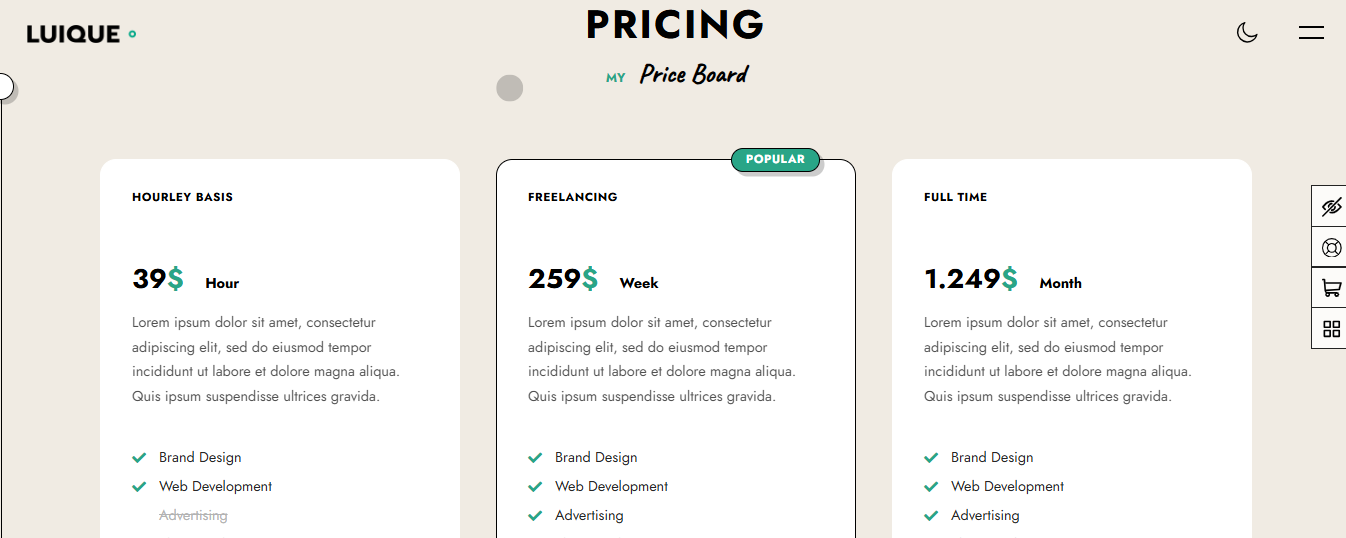Select the Full Time plan title
The height and width of the screenshot is (538, 1346).
click(x=955, y=197)
